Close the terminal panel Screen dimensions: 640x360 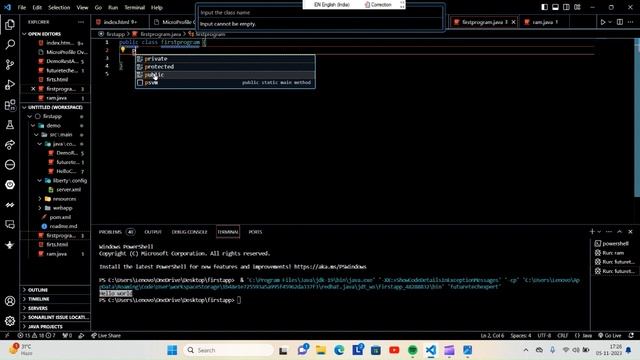(630, 232)
